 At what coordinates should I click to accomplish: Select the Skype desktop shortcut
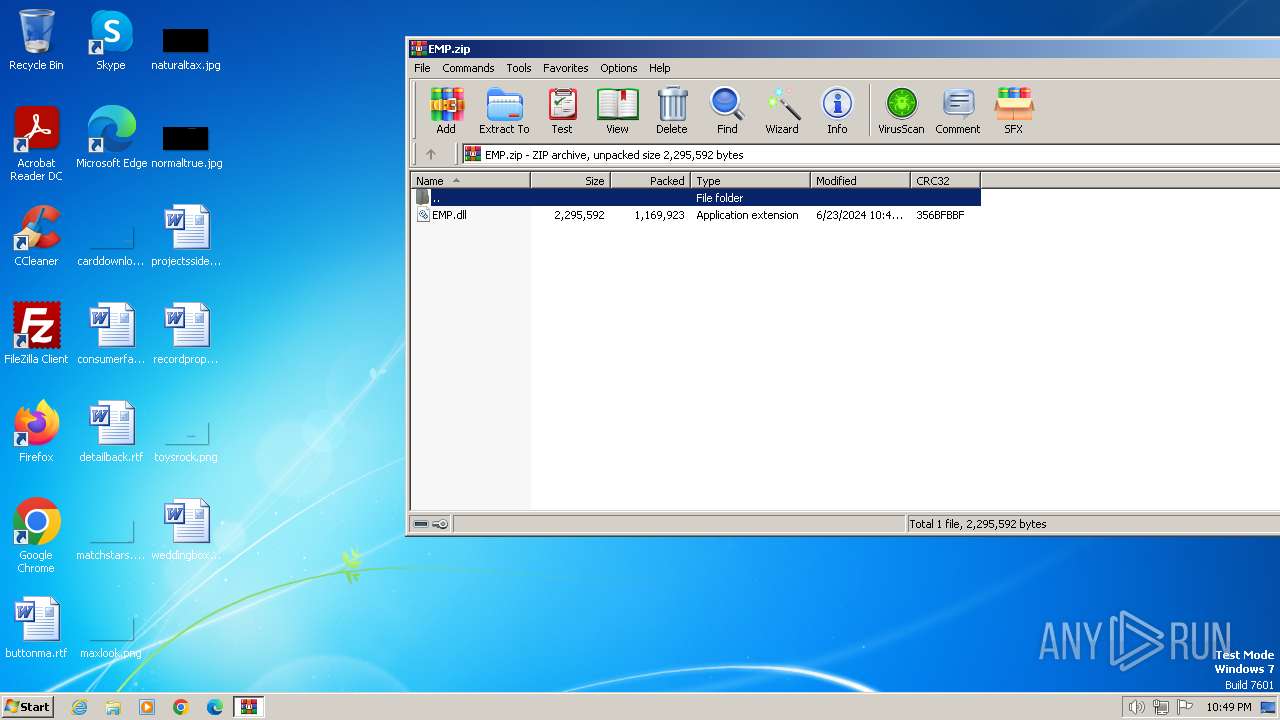coord(110,40)
